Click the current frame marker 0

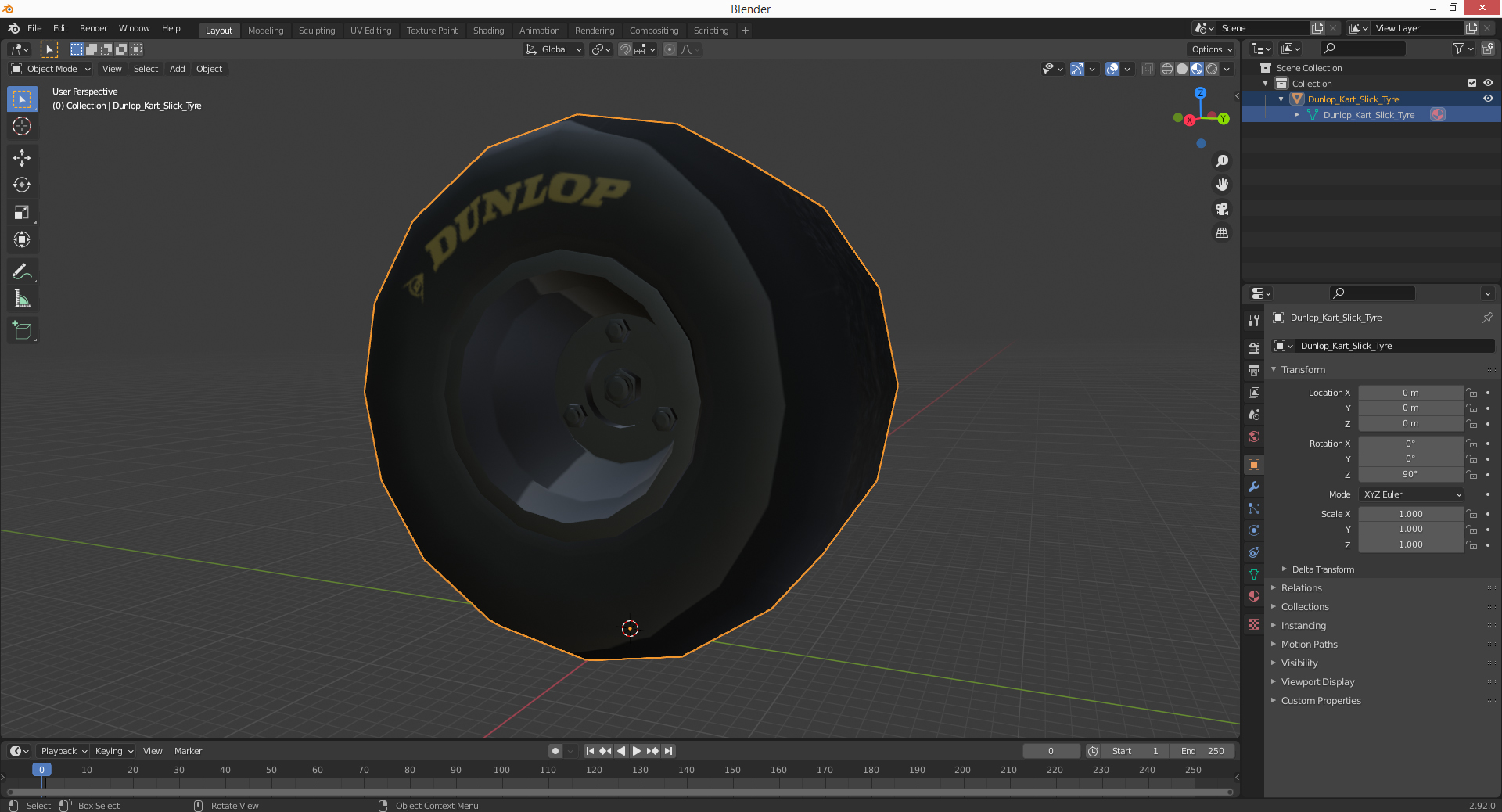pos(41,770)
